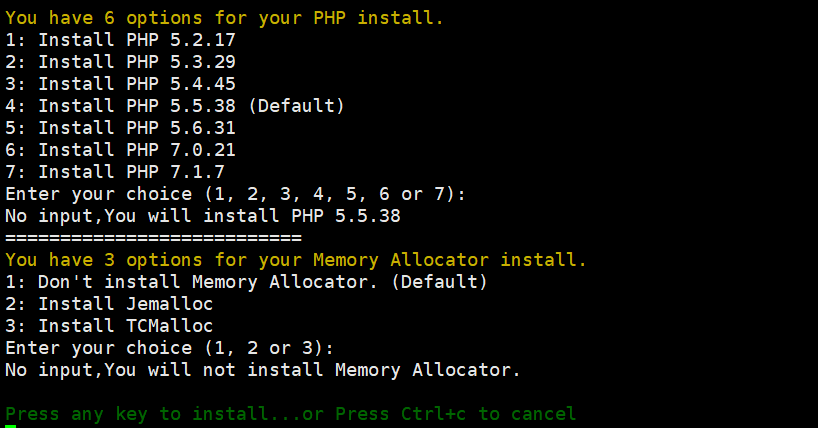
Task: Click the green terminal cursor block
Action: click(10, 426)
